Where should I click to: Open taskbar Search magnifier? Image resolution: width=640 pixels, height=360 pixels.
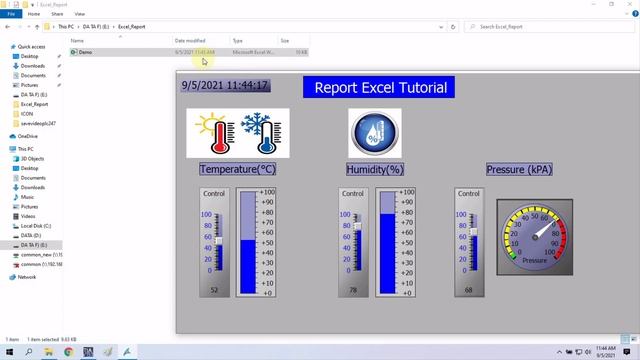click(x=29, y=352)
